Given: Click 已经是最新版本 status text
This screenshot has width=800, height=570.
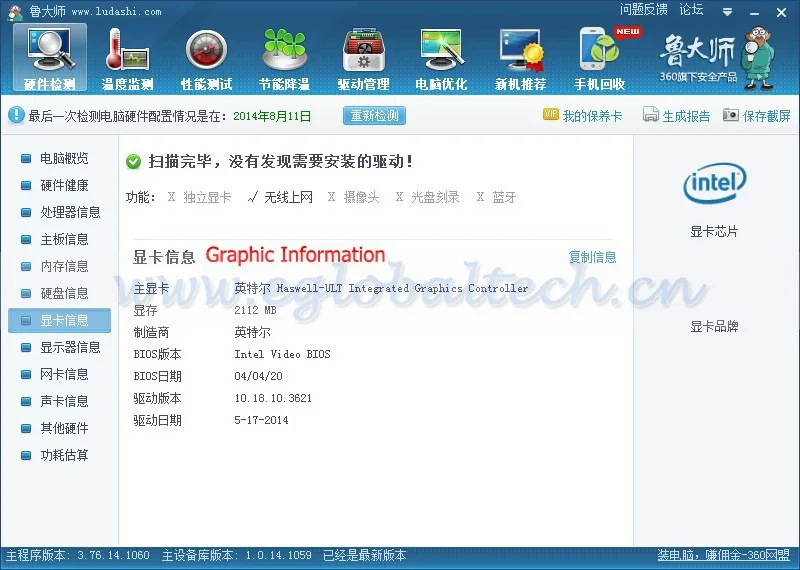Looking at the screenshot, I should tap(365, 555).
